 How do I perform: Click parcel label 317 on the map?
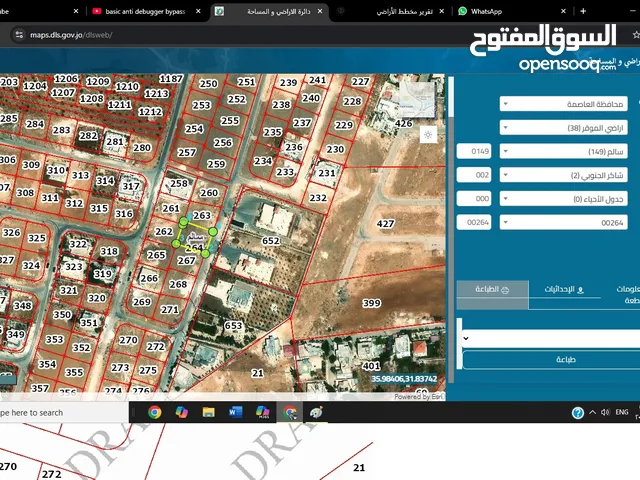[131, 186]
